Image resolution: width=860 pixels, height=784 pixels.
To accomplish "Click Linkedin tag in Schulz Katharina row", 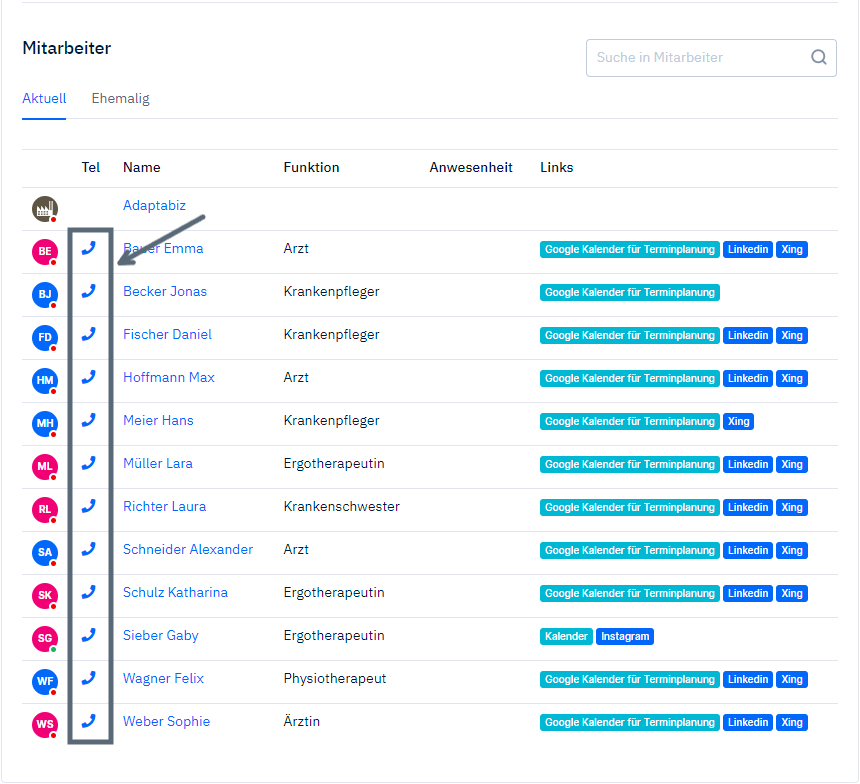I will (x=748, y=594).
